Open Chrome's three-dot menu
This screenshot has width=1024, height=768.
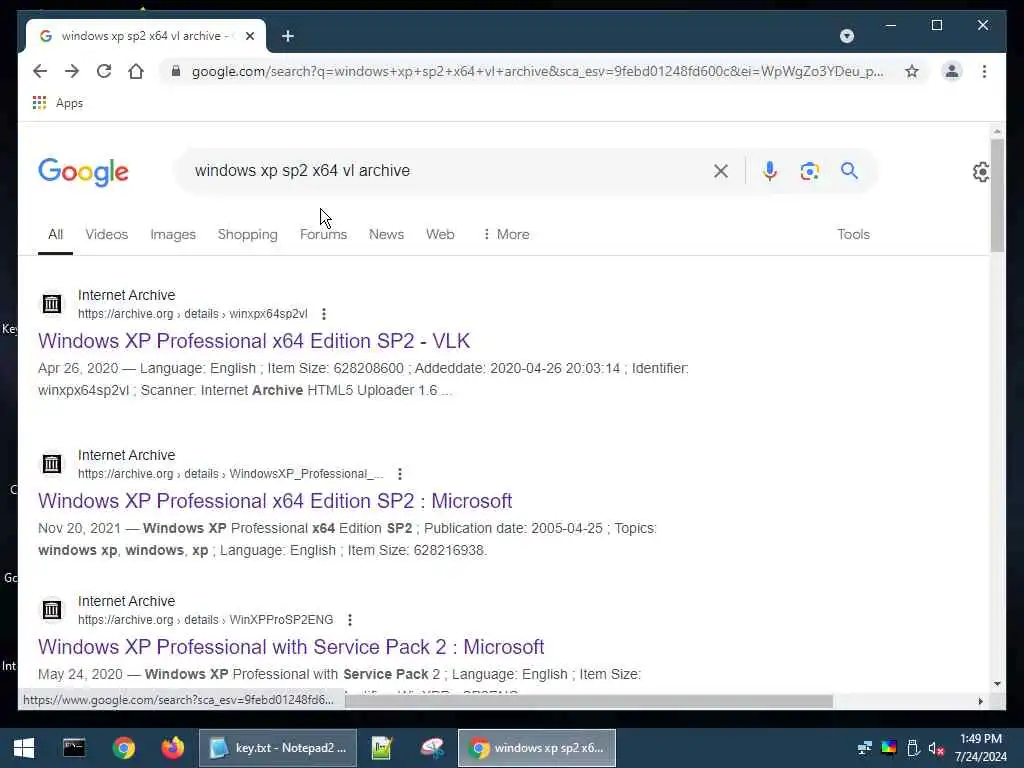click(x=984, y=71)
